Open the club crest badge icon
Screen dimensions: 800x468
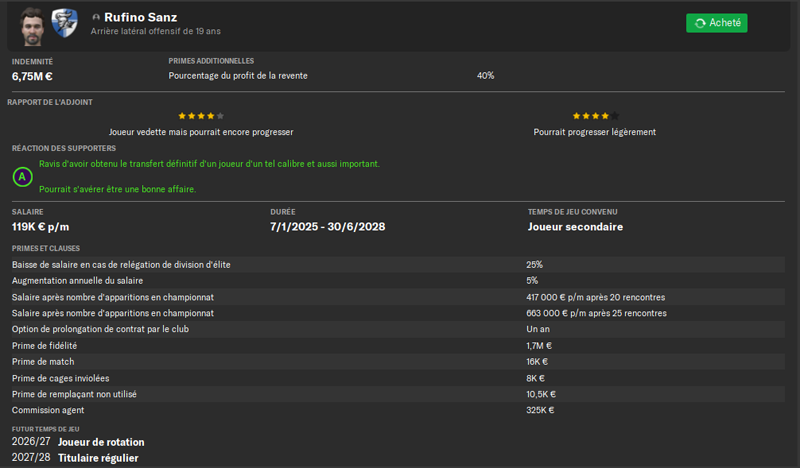point(65,23)
